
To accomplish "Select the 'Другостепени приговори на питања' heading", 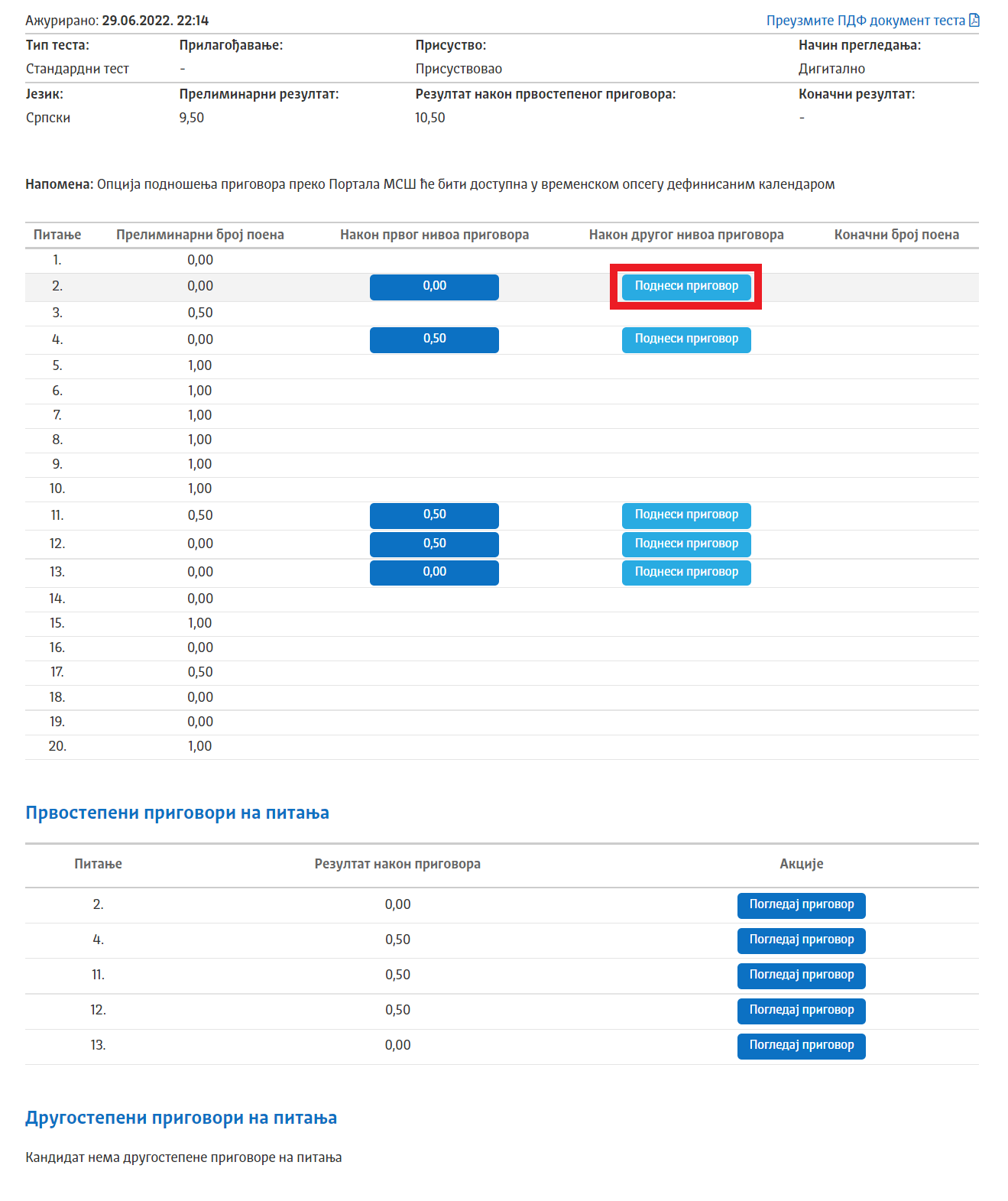I will click(181, 1118).
